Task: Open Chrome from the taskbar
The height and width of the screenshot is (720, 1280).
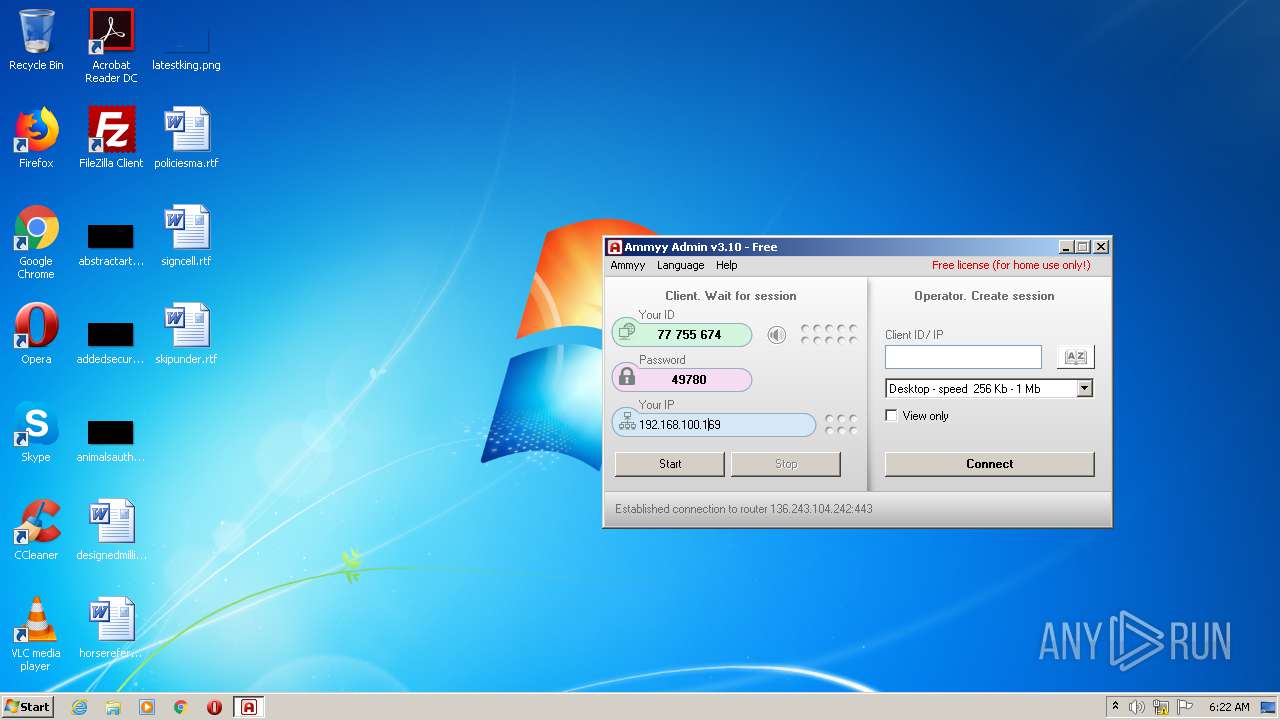Action: pyautogui.click(x=181, y=707)
